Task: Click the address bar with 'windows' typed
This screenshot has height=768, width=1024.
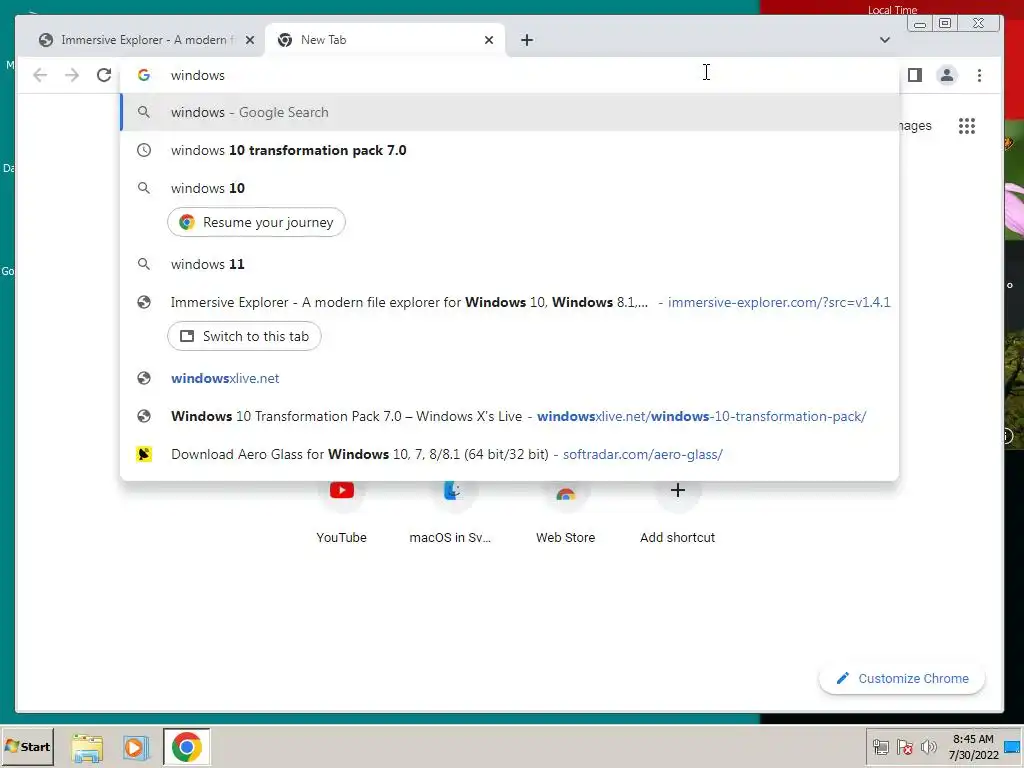Action: point(509,75)
